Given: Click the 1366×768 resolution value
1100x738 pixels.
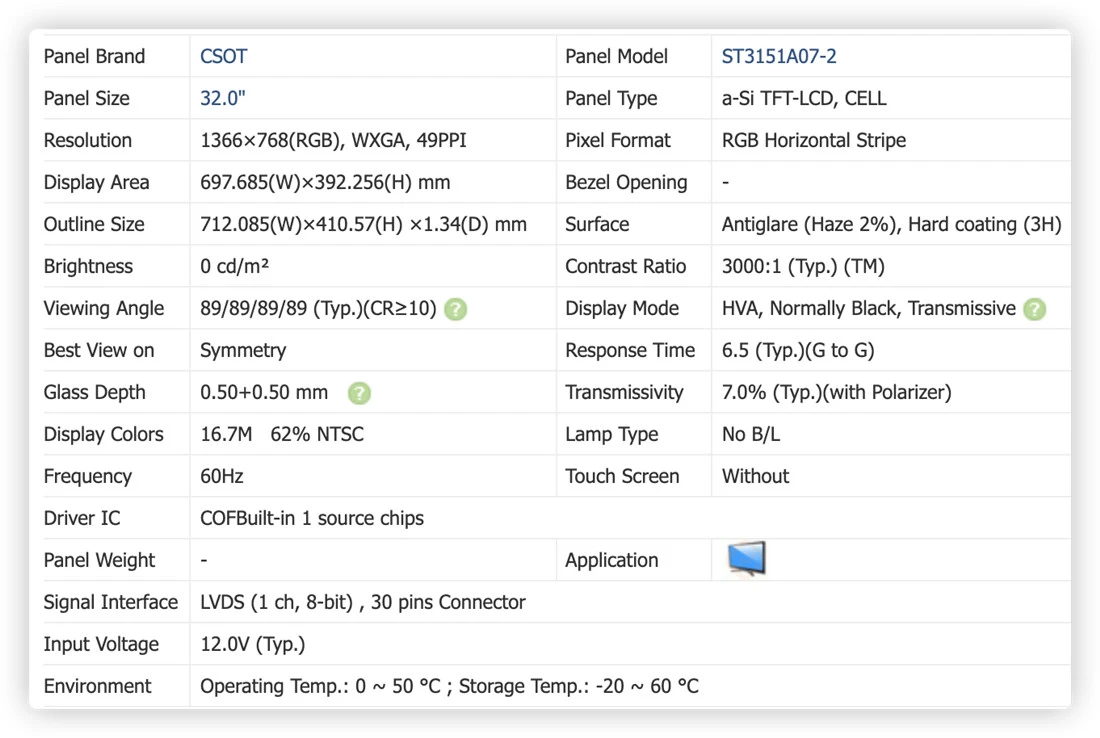Looking at the screenshot, I should tap(333, 140).
